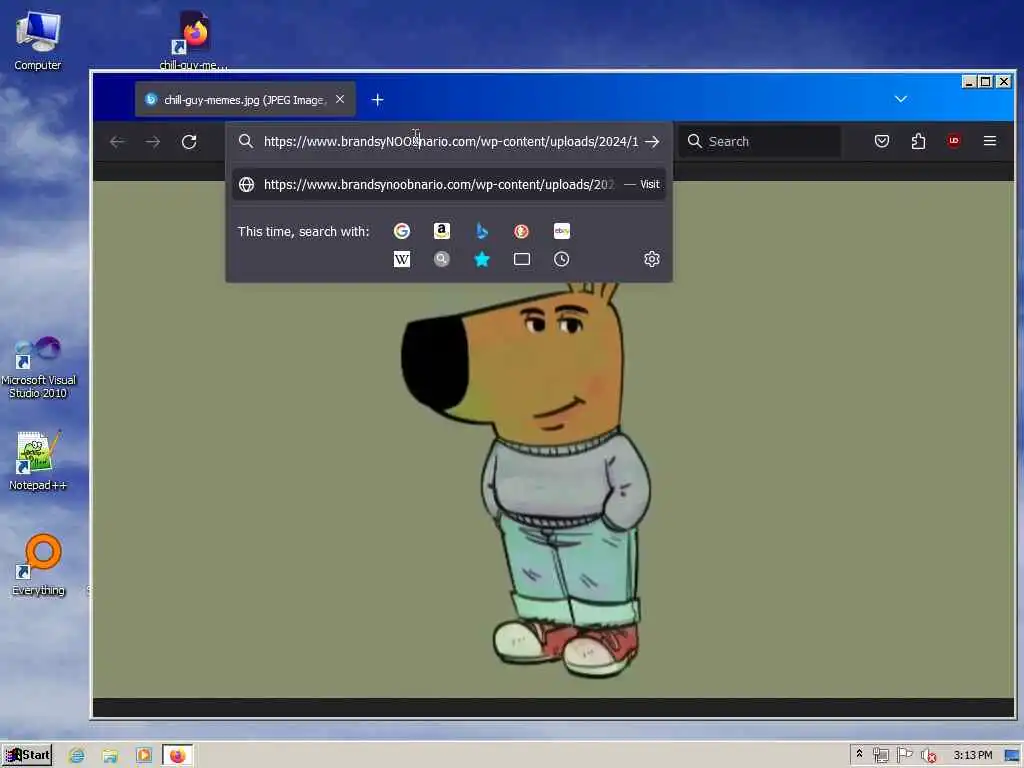The height and width of the screenshot is (768, 1024).
Task: Click the Search box in toolbar
Action: [x=760, y=142]
